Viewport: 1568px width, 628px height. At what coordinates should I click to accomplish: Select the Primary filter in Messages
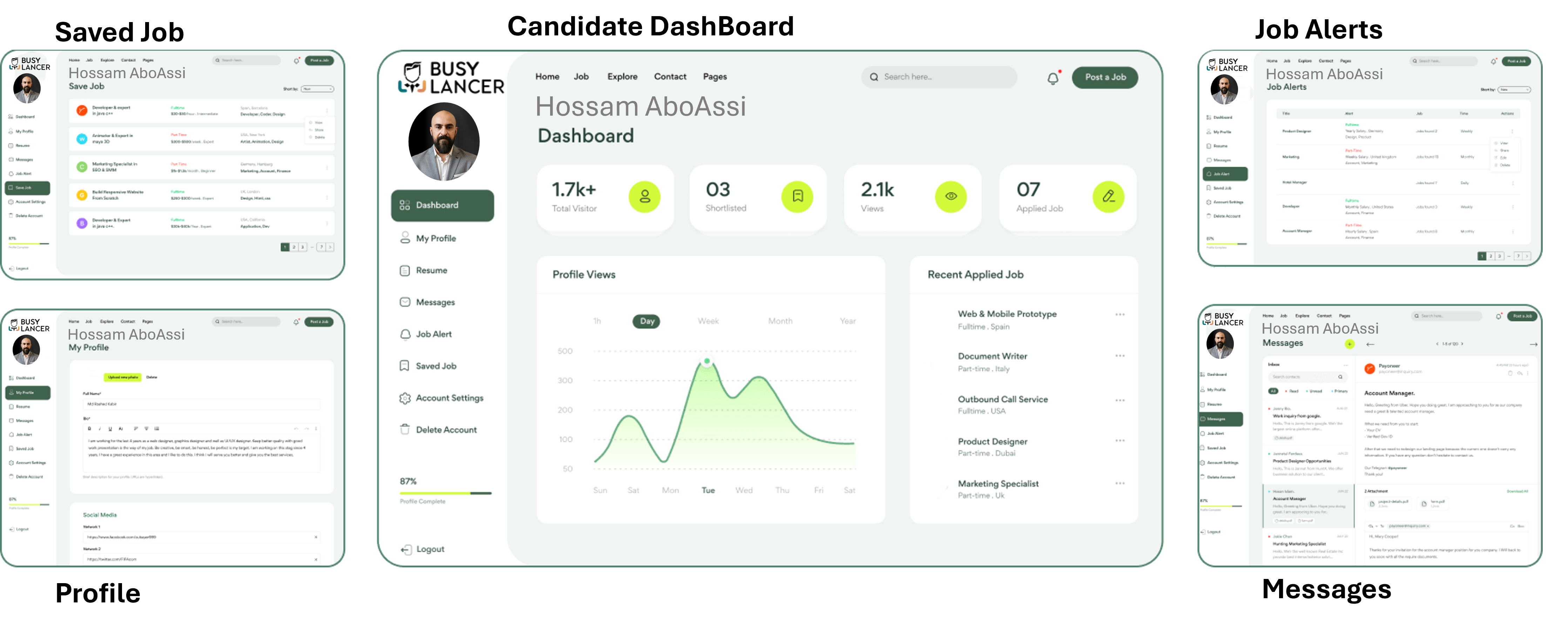[1339, 391]
